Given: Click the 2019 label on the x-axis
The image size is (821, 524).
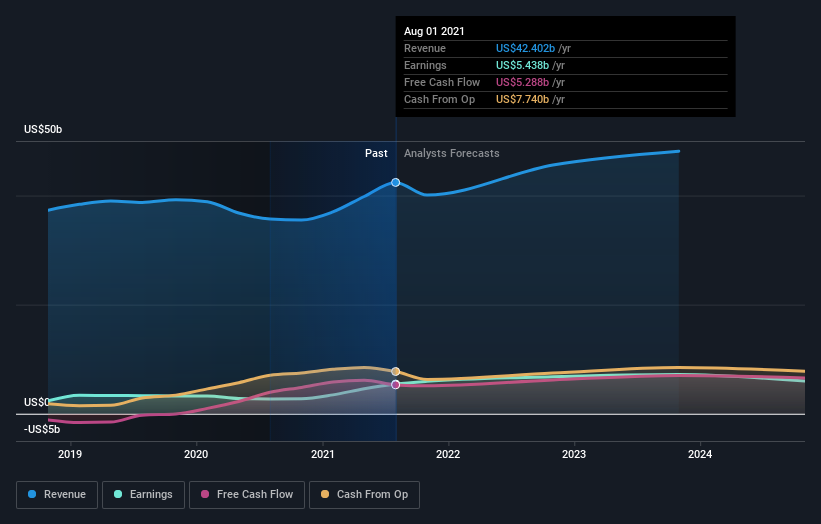Looking at the screenshot, I should coord(70,453).
